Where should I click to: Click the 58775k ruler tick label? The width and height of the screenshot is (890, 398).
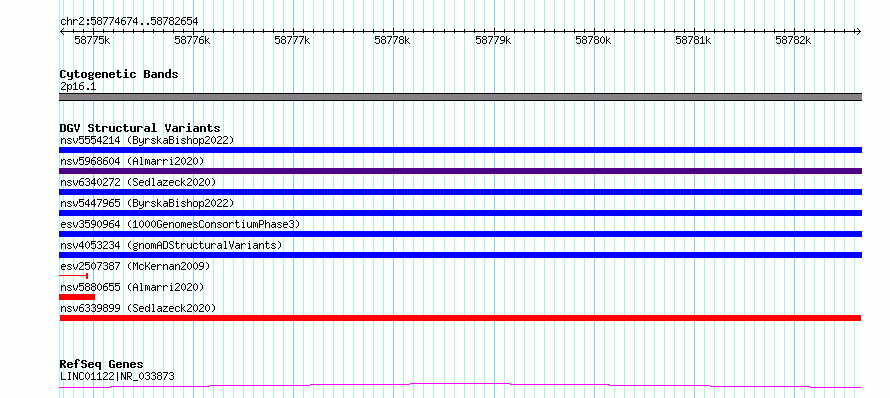coord(92,40)
